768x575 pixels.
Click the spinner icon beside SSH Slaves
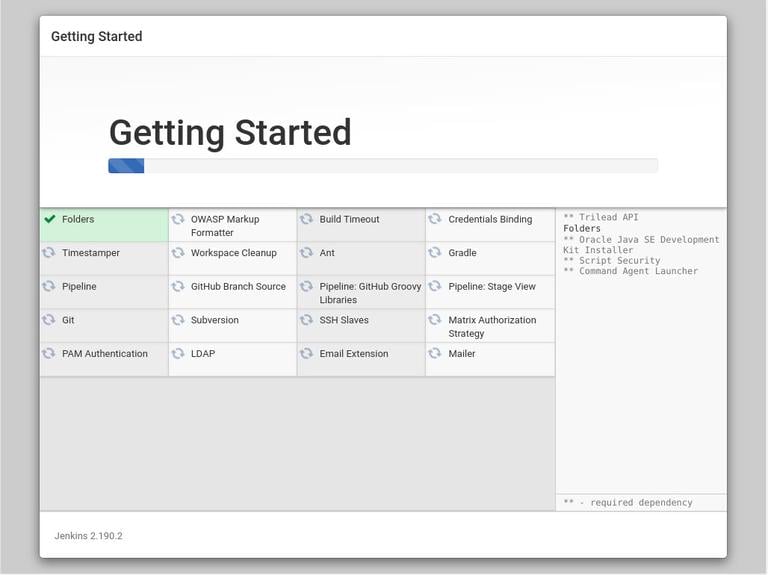pyautogui.click(x=307, y=320)
